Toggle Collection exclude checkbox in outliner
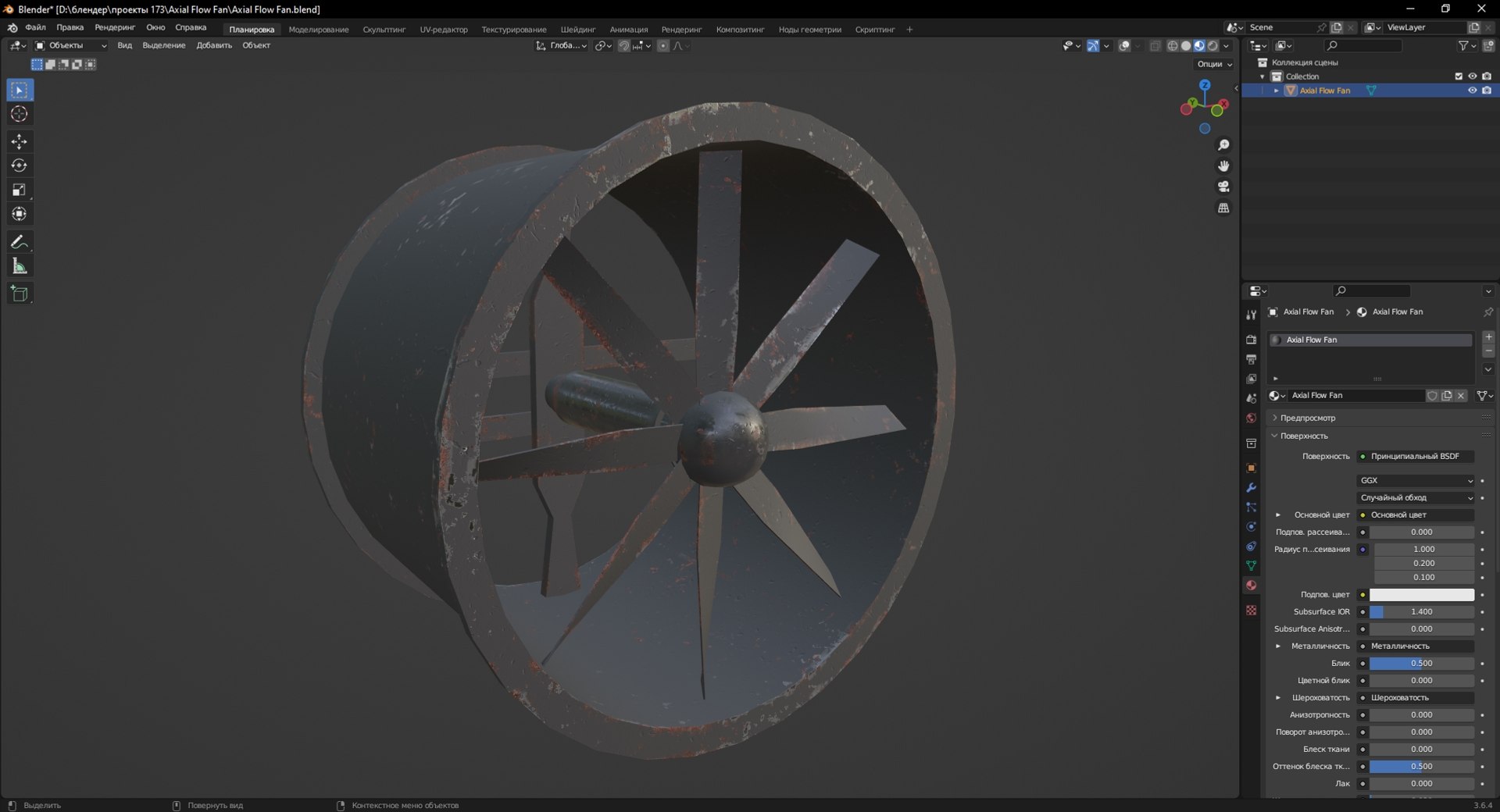This screenshot has width=1500, height=812. (x=1458, y=77)
